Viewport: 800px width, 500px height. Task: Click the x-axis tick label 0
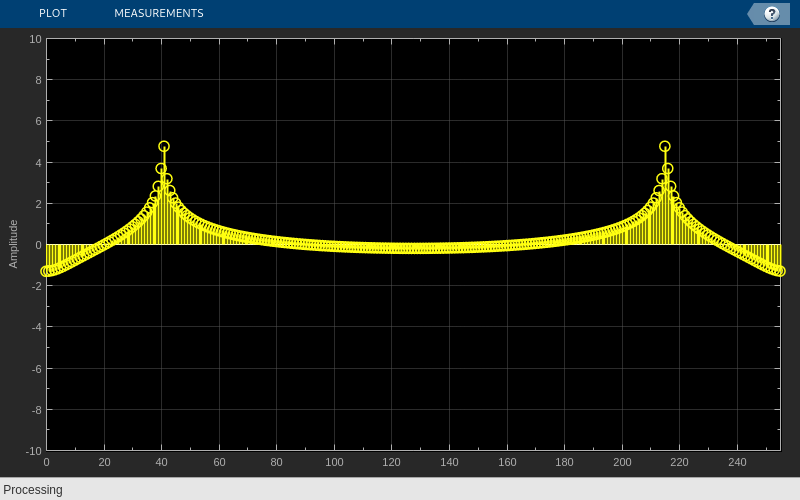point(46,462)
